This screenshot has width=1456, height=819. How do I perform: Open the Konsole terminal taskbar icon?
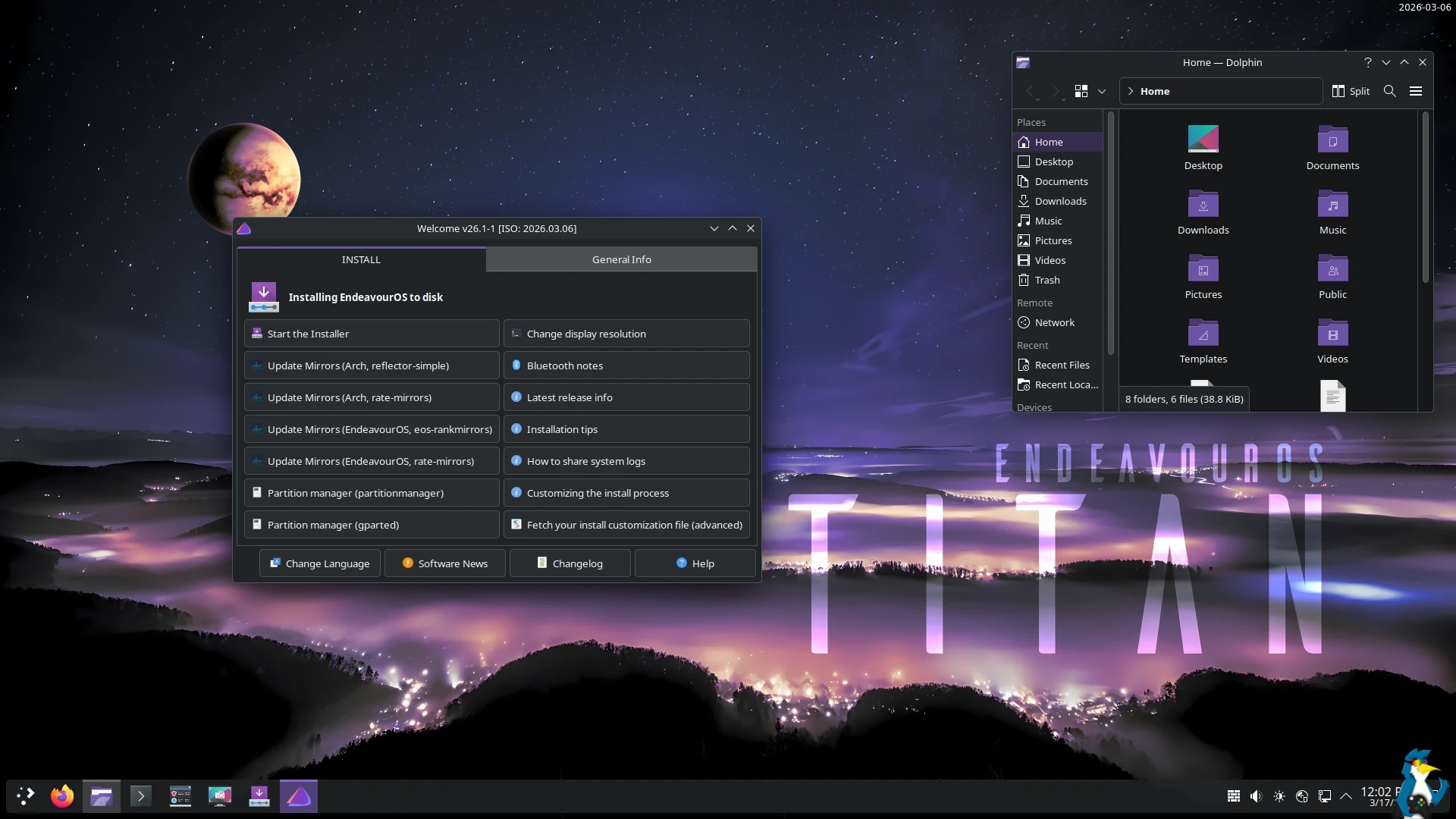tap(141, 796)
